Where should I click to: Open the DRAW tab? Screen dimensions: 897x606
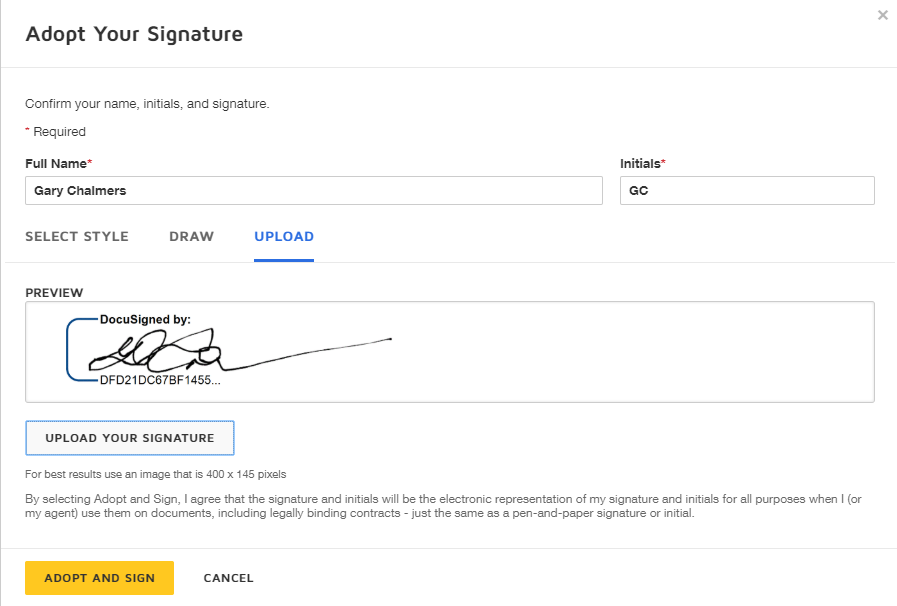pos(191,236)
